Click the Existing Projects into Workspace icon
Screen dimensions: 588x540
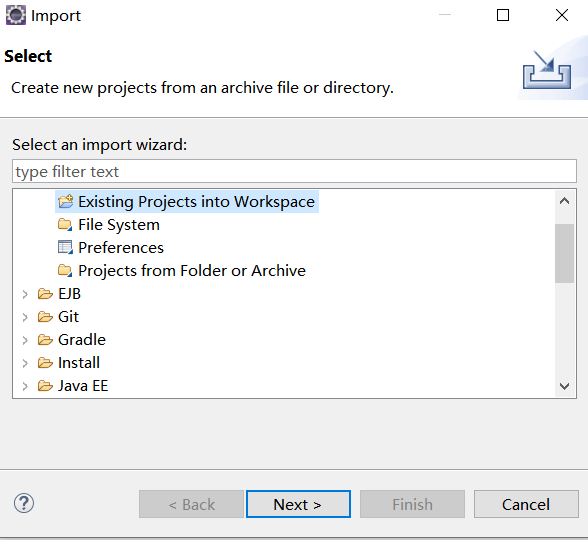tap(66, 201)
